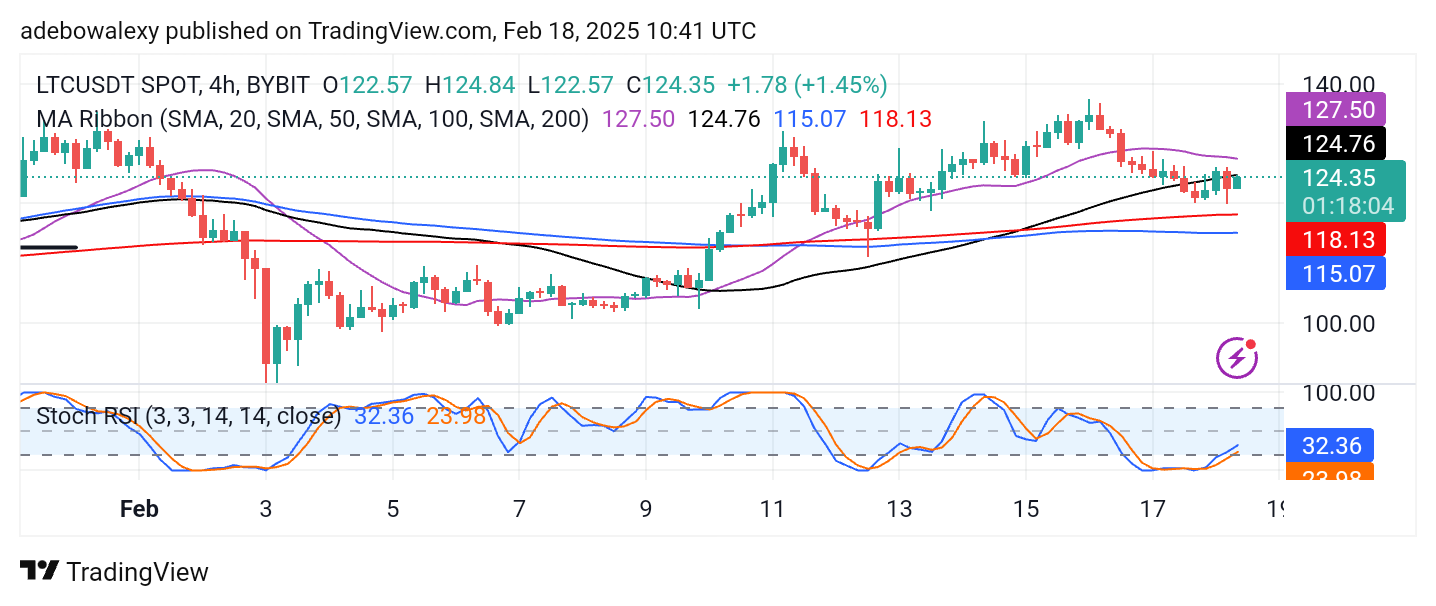The height and width of the screenshot is (606, 1436).
Task: Click date 3 on time axis
Action: point(266,509)
